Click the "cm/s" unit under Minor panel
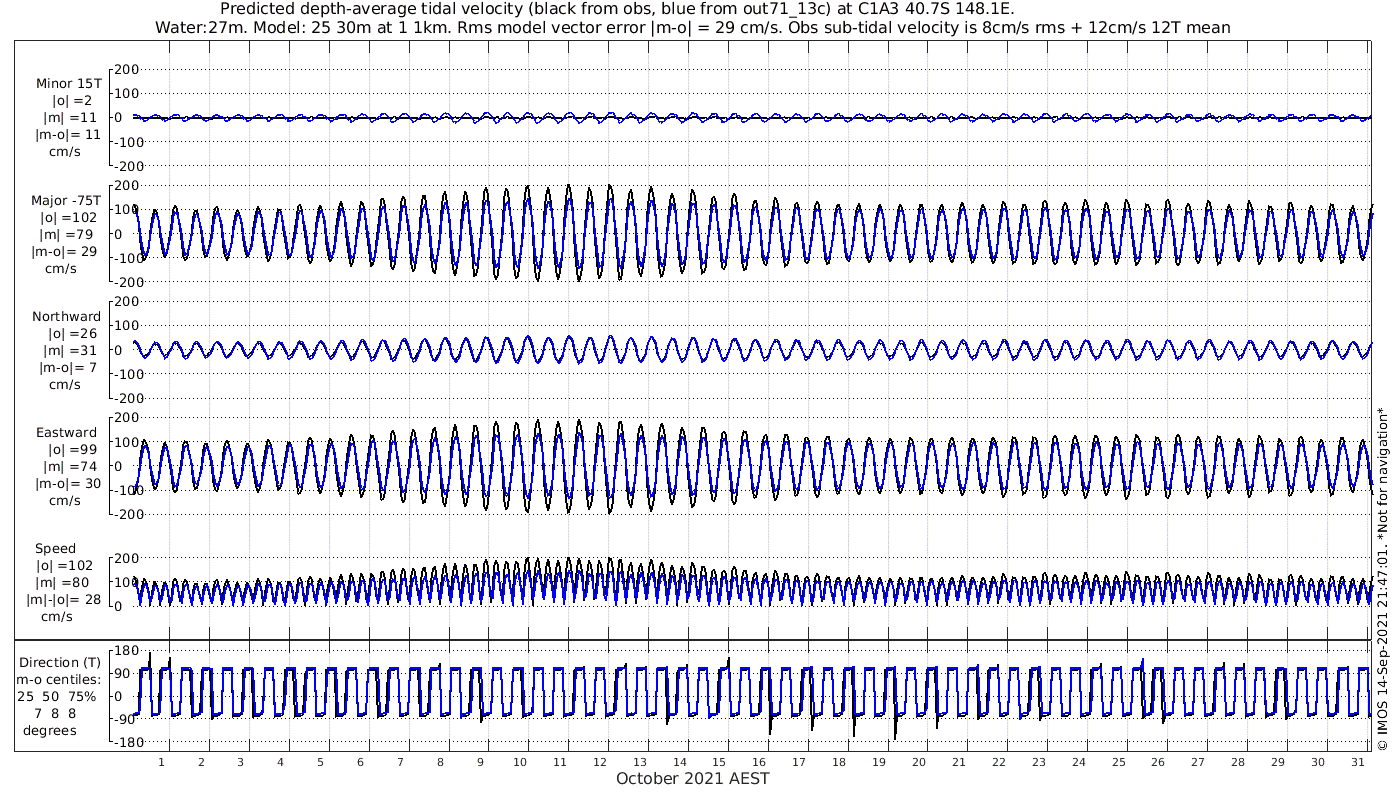1400x800 pixels. point(66,152)
